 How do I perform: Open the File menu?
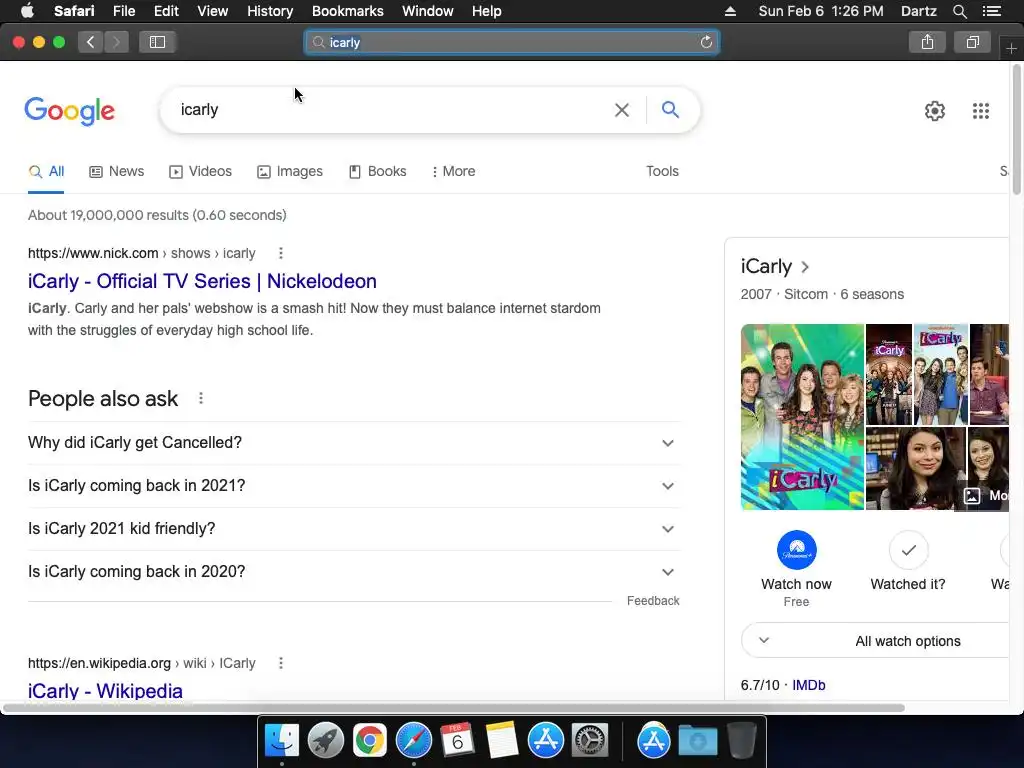click(x=123, y=11)
